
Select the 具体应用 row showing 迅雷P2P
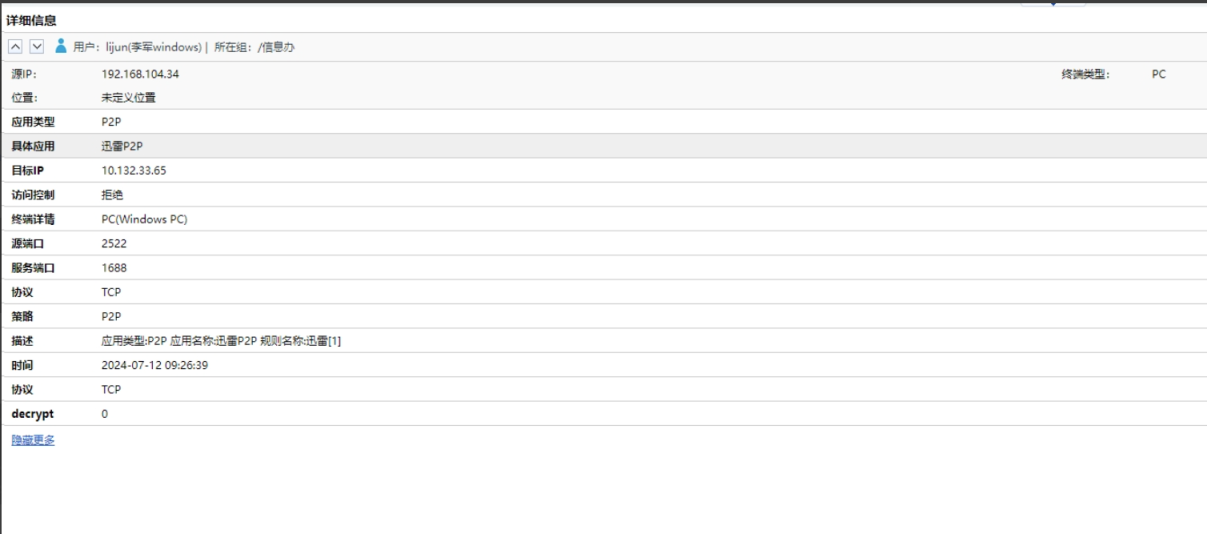point(603,146)
